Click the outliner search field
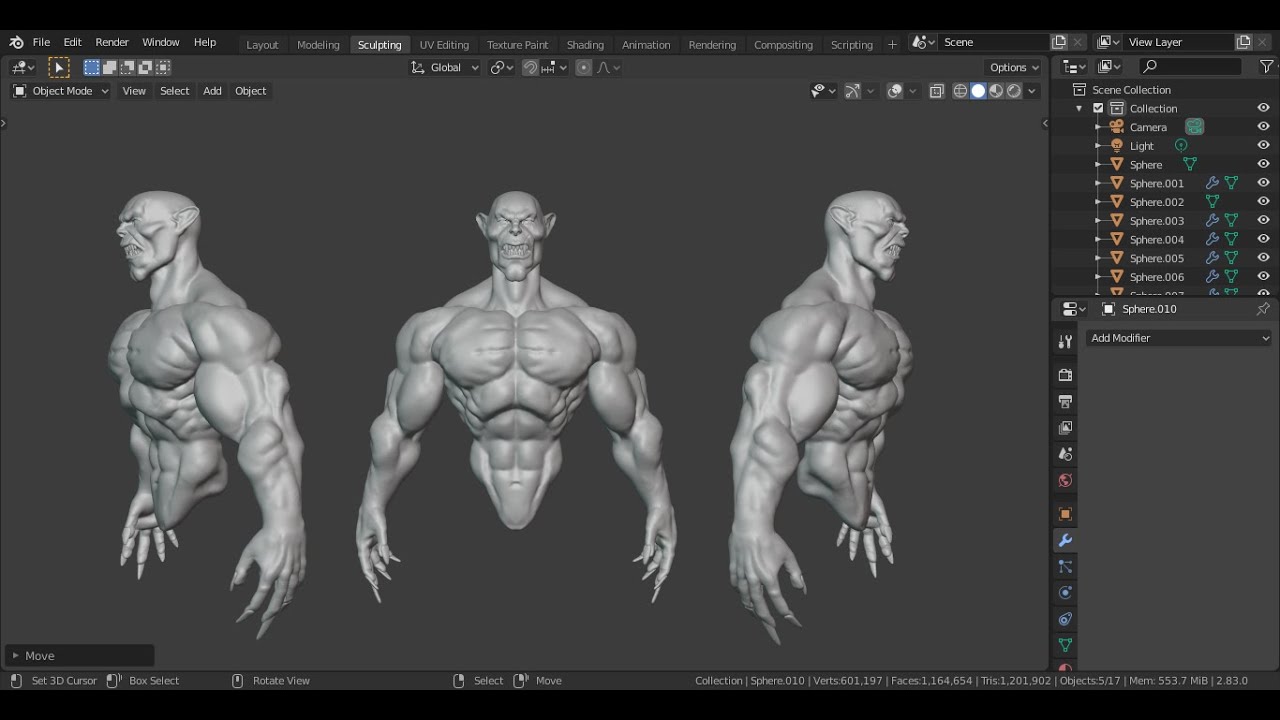This screenshot has height=720, width=1280. click(x=1191, y=66)
